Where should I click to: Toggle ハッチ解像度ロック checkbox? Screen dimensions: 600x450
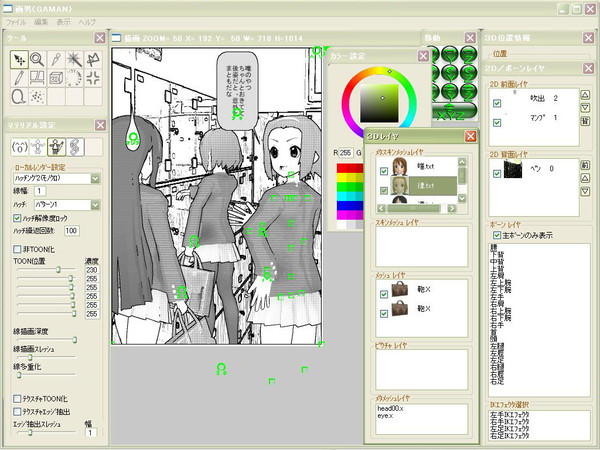click(17, 218)
